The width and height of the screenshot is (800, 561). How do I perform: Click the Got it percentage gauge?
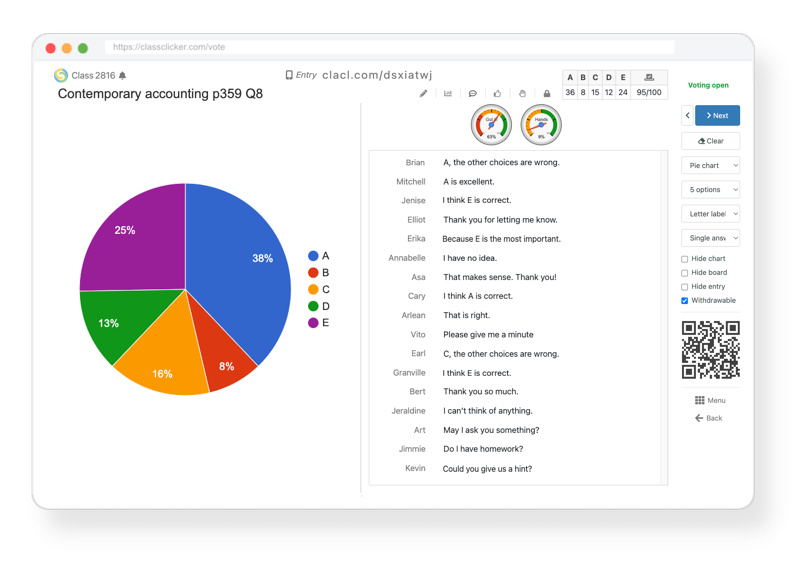pos(491,125)
